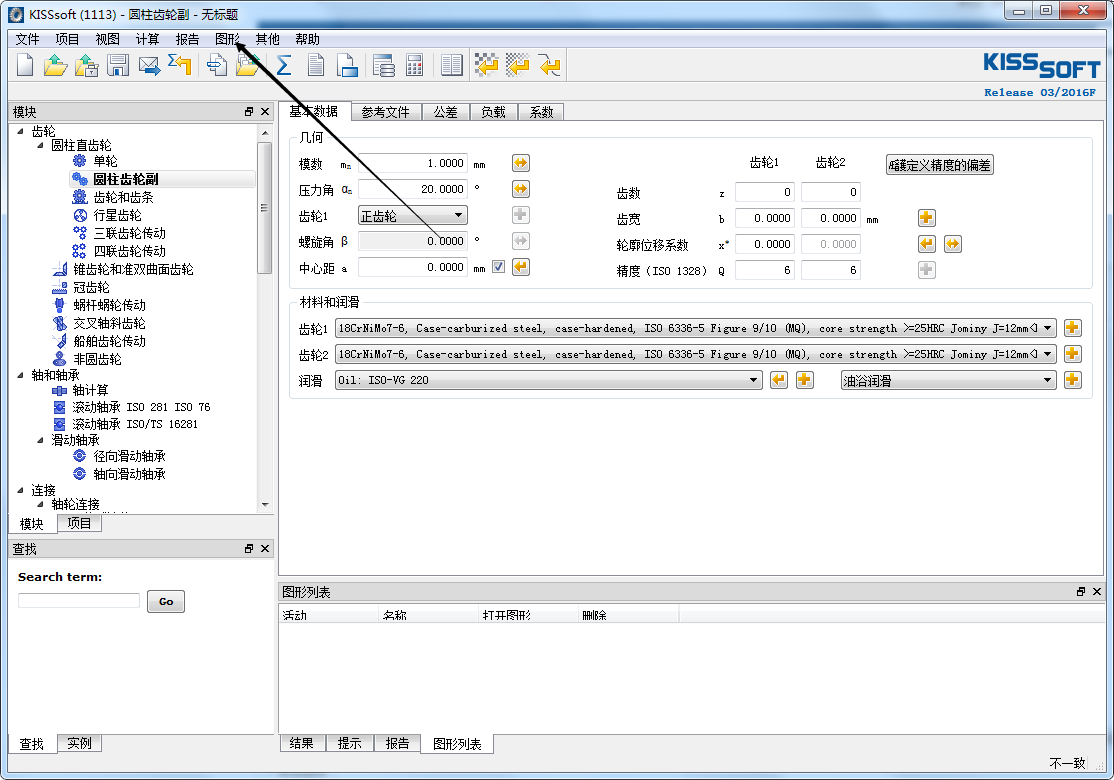This screenshot has width=1114, height=780.
Task: Open the database tool icon
Action: click(384, 65)
